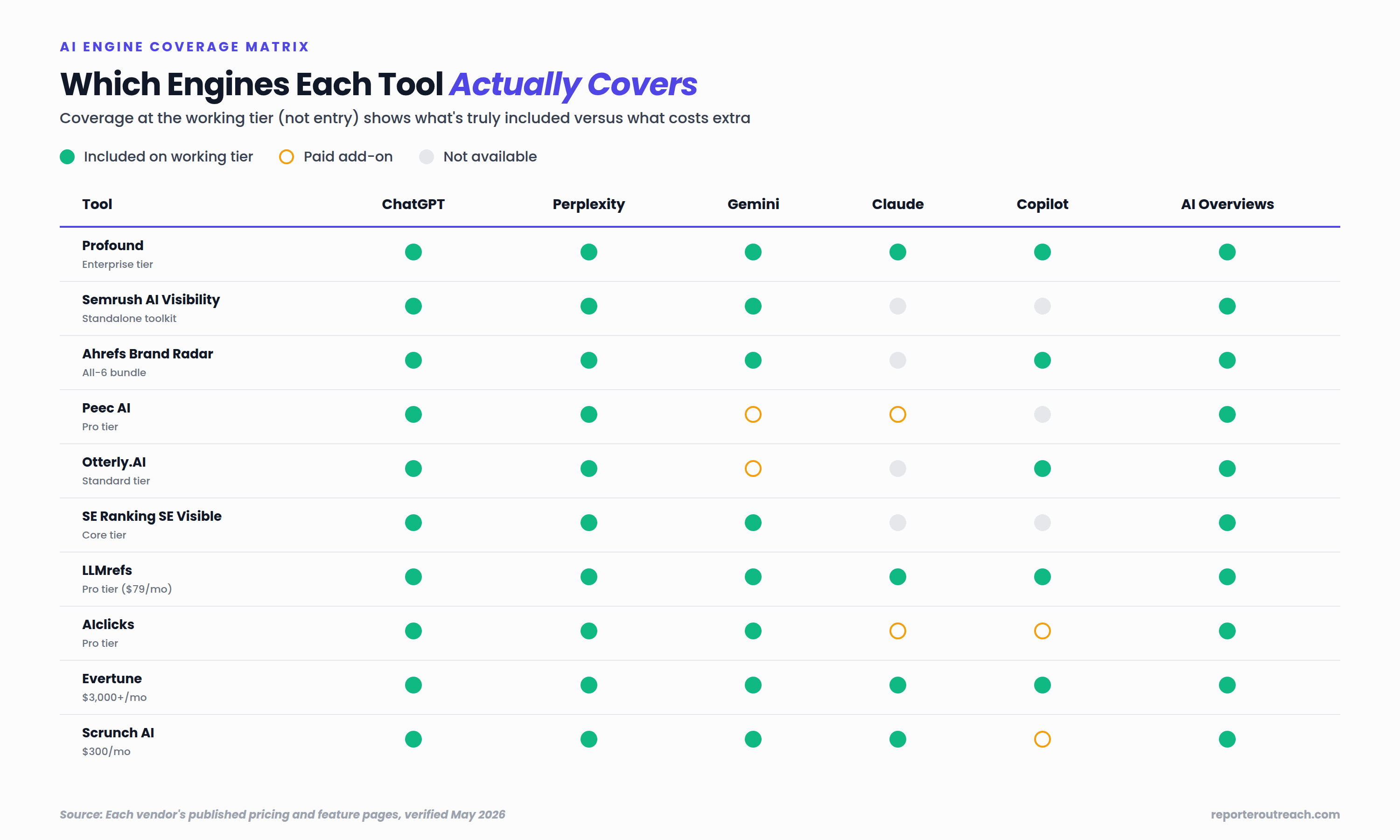1400x840 pixels.
Task: Click Ahrefs Brand Radar's grey Claude dot
Action: coord(897,360)
